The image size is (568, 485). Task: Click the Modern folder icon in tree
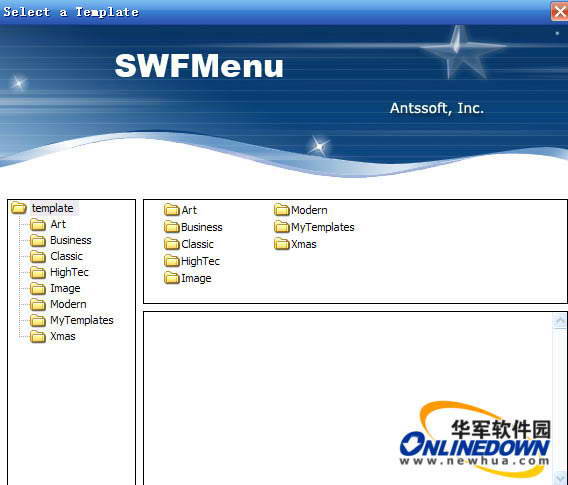point(38,304)
